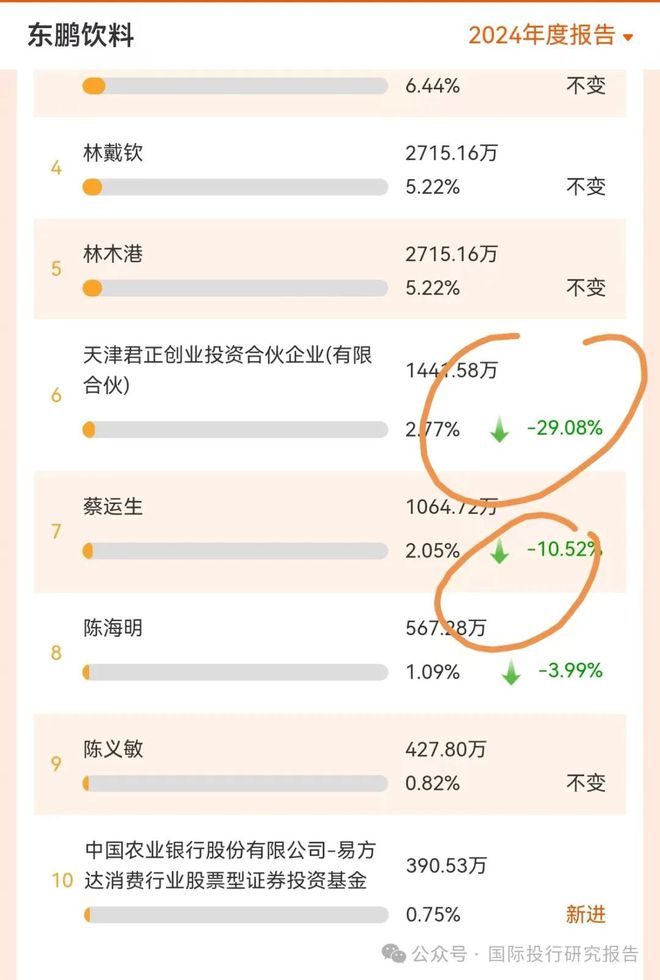Click the green down arrow beside -3.99%
Screen dimensions: 660x980
511,673
